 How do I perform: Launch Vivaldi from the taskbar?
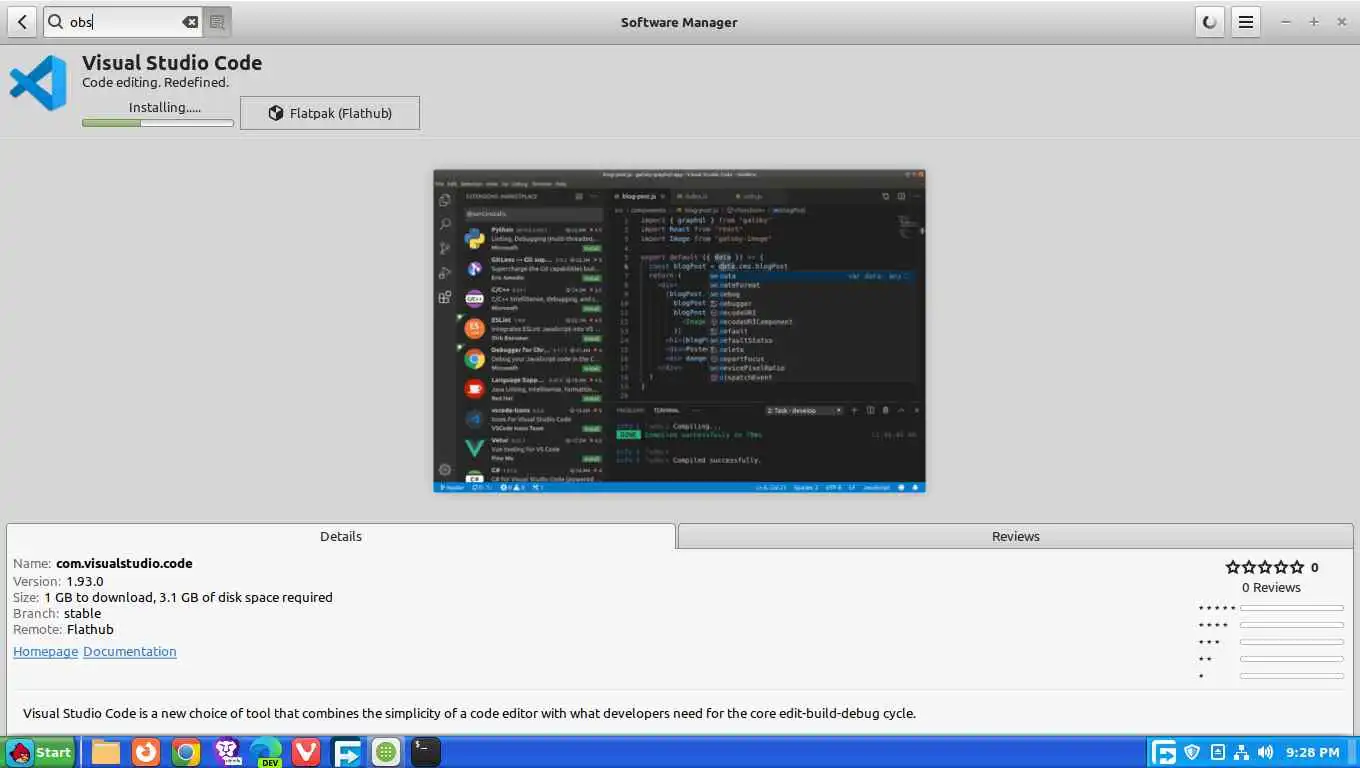pyautogui.click(x=306, y=752)
